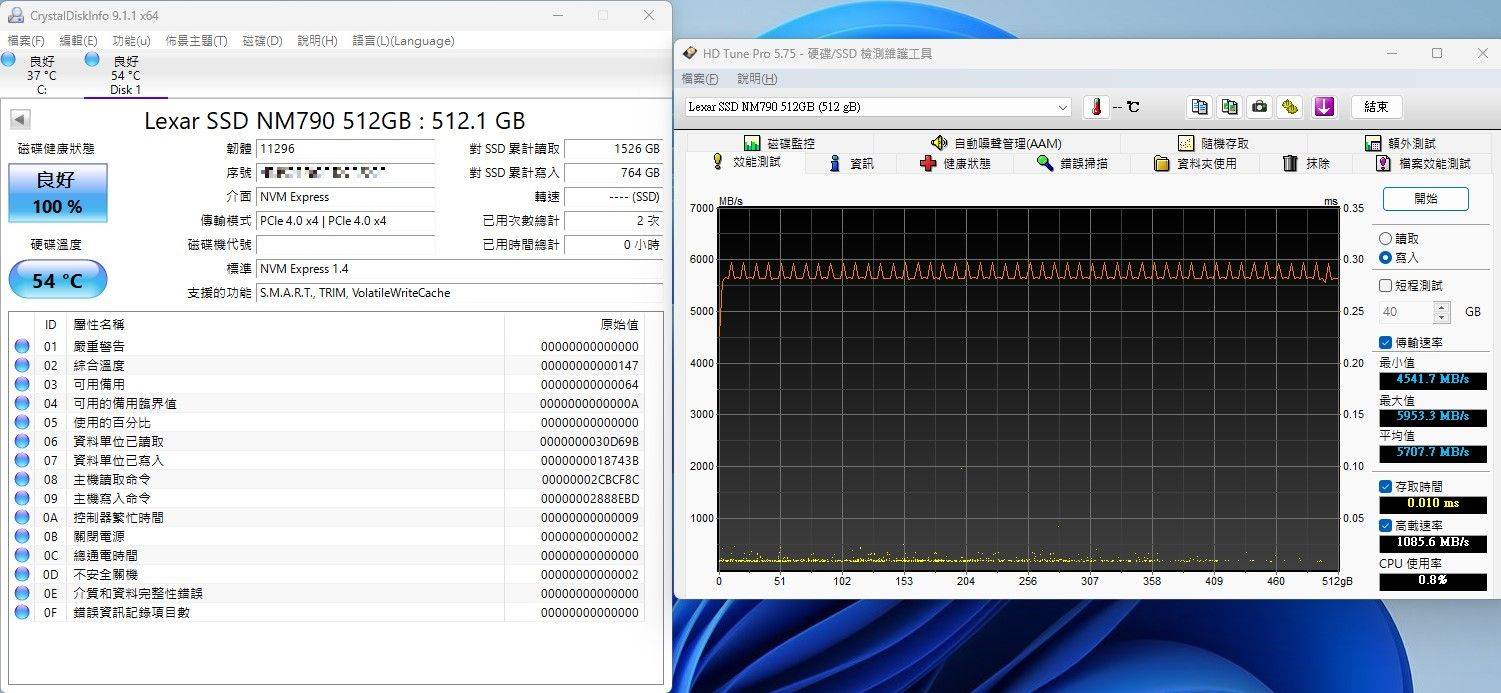
Task: Click status orb for attribute 0D 不安全關機
Action: tap(22, 574)
